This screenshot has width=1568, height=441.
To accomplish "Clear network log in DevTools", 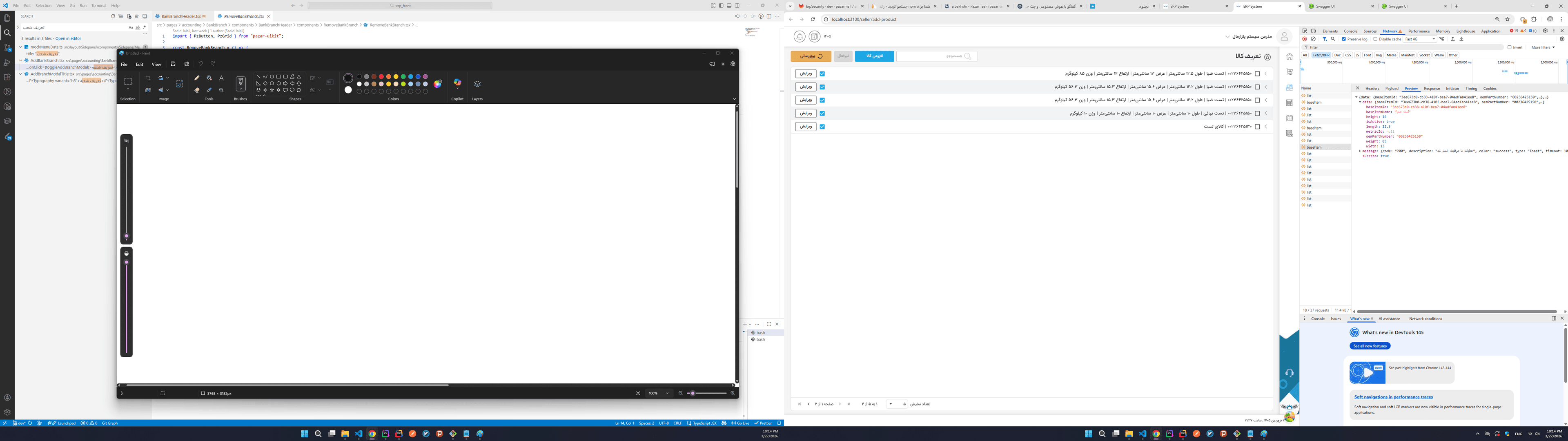I will (1313, 39).
